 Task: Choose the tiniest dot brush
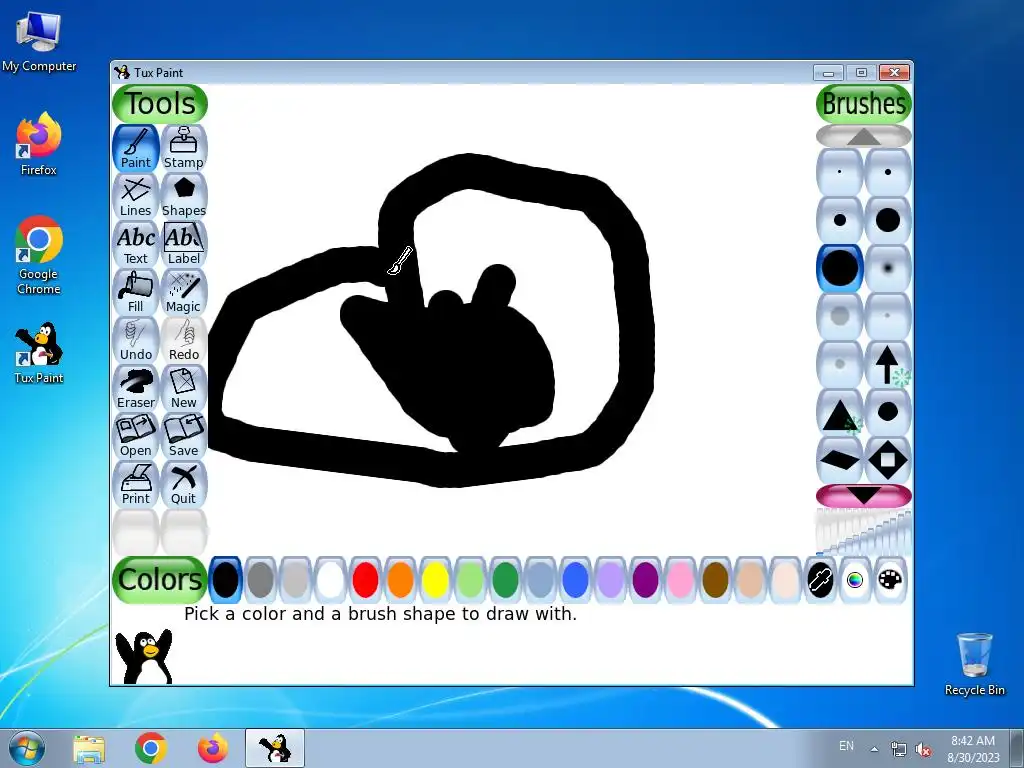(840, 172)
